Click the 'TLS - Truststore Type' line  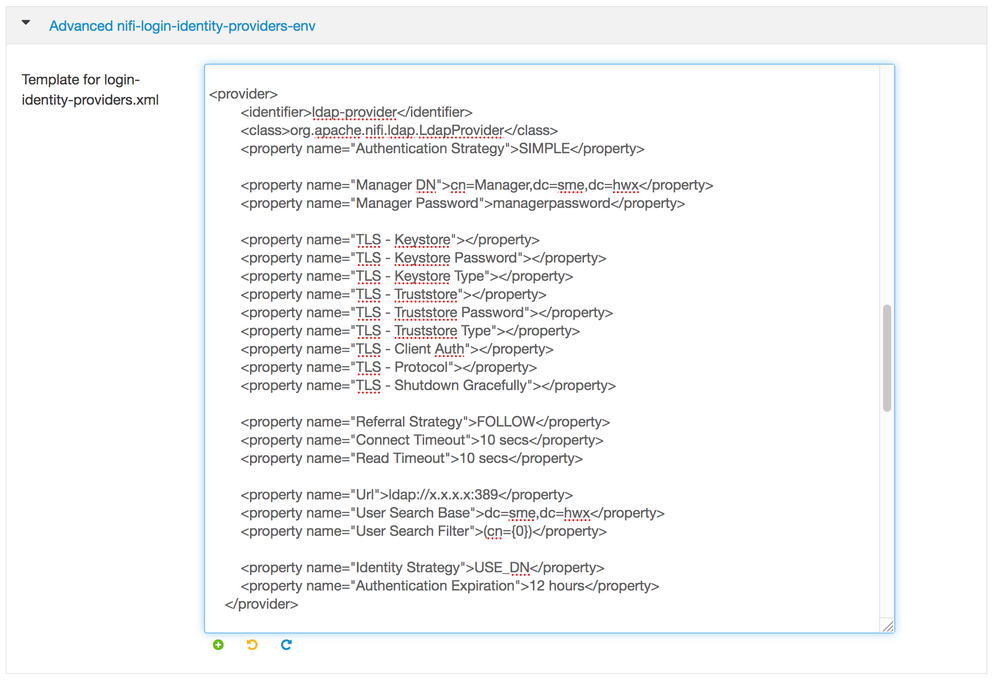[410, 331]
